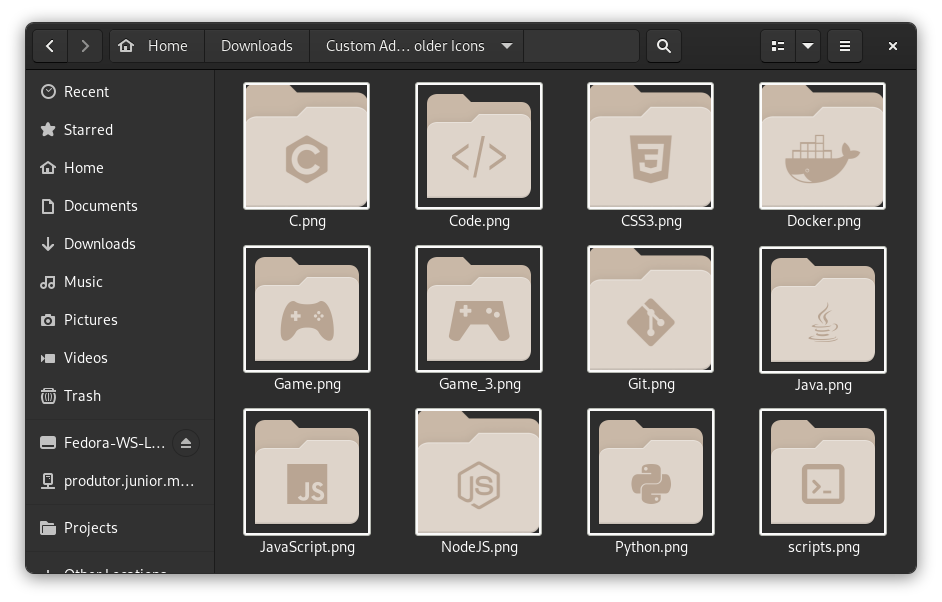Click the Java.png file name
Viewport: 942px width, 602px height.
[x=823, y=385]
